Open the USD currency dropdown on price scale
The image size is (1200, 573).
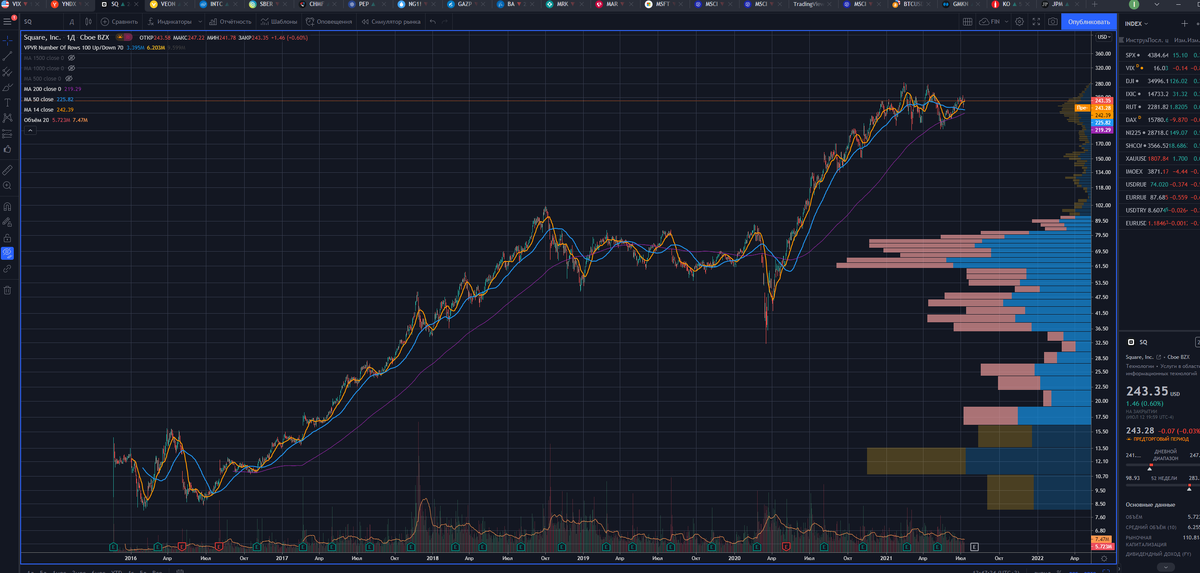[x=1102, y=37]
